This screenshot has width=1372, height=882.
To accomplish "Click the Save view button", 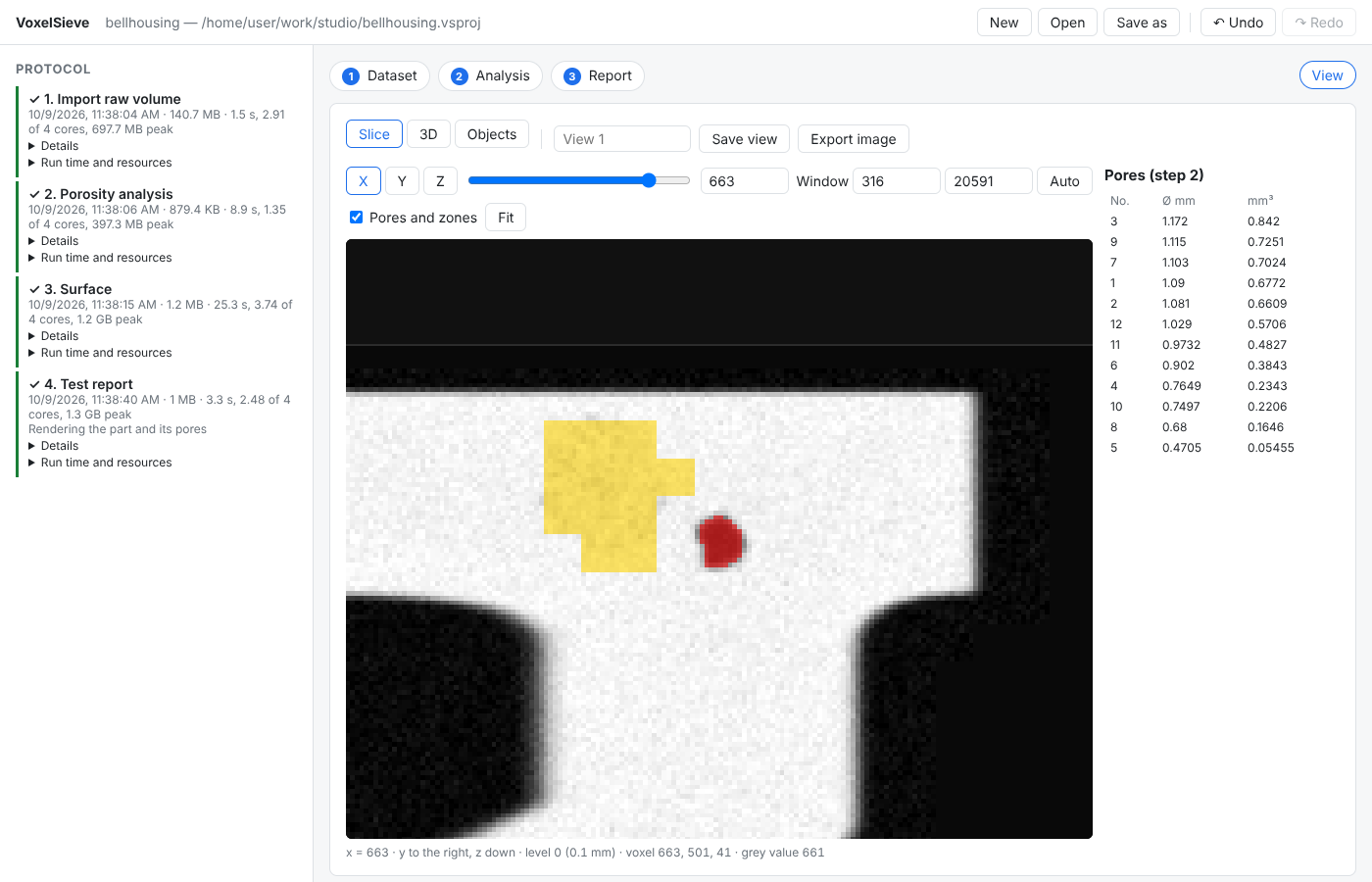I will tap(745, 139).
